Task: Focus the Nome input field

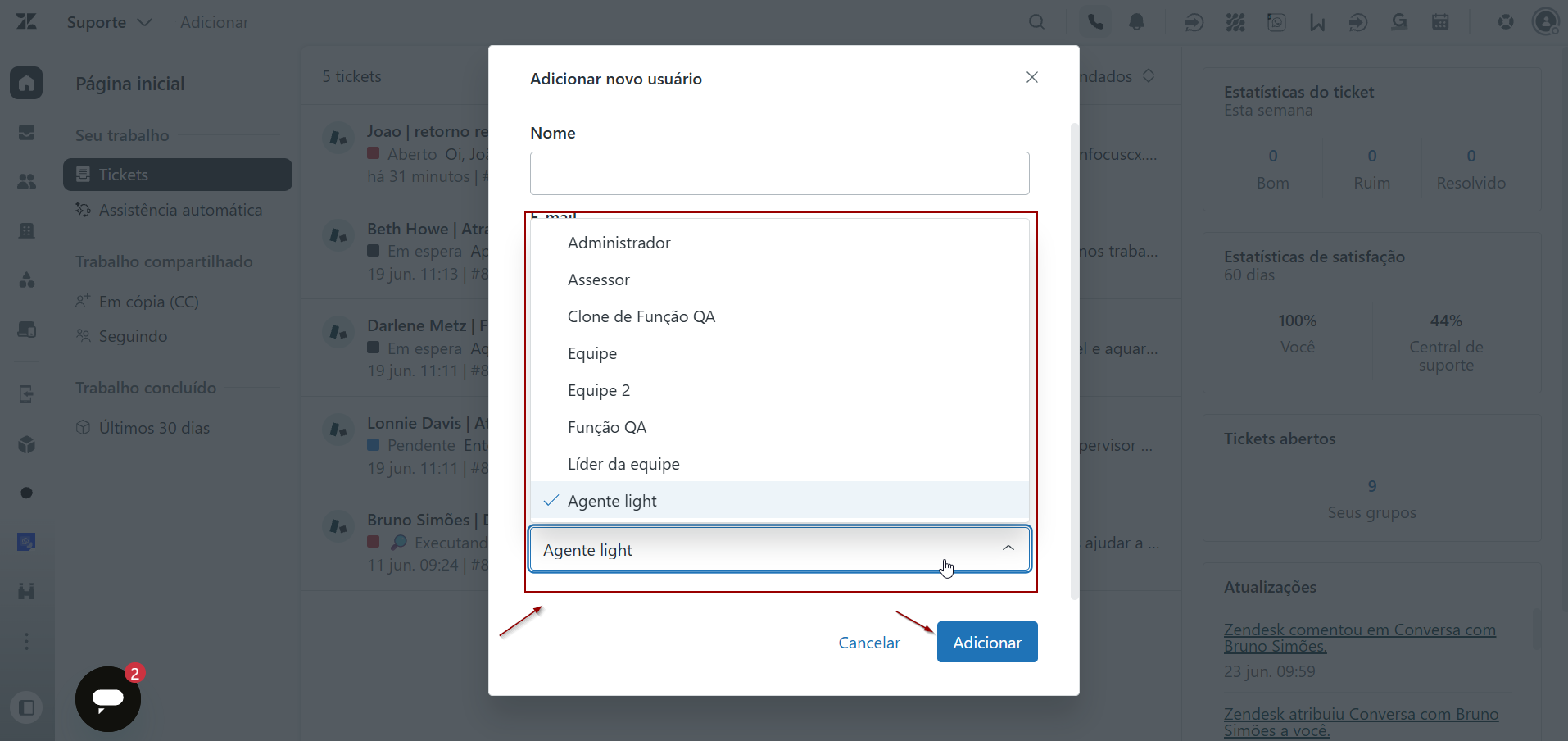Action: pos(779,173)
